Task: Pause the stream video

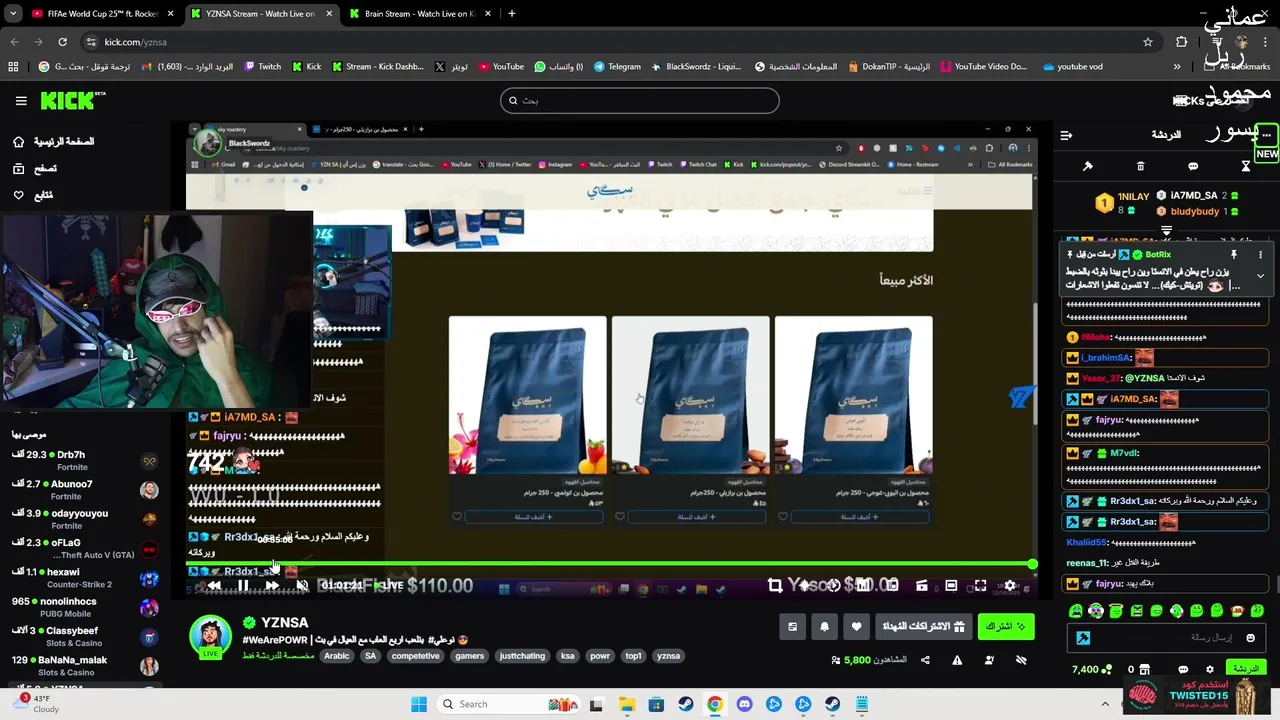Action: pyautogui.click(x=242, y=586)
